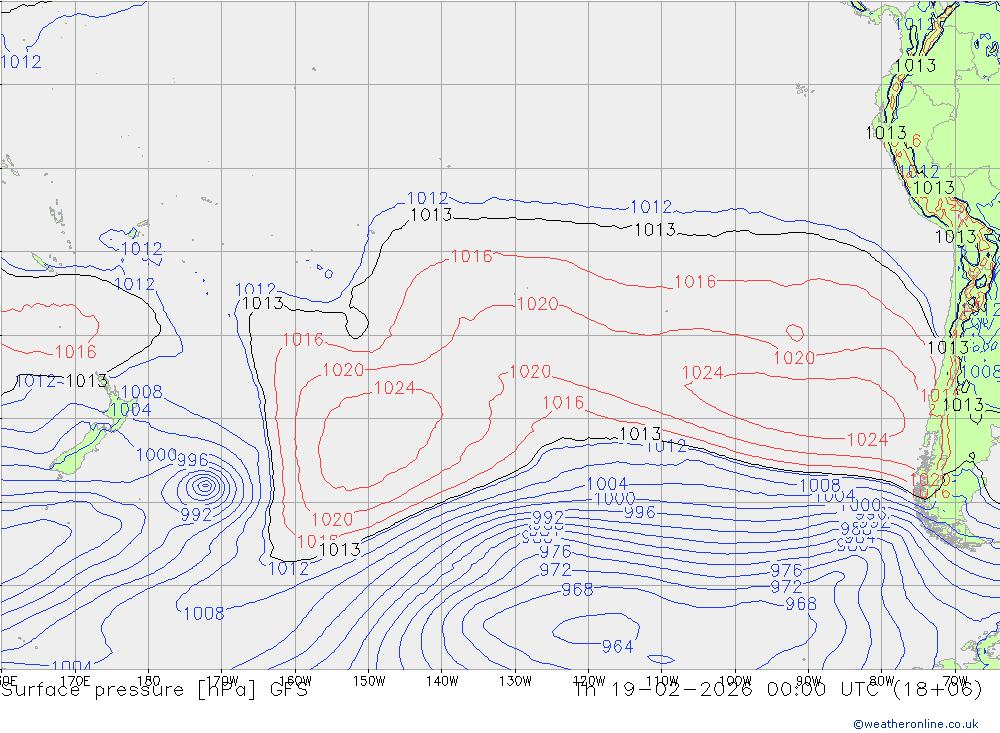Click the 110W longitude axis label
This screenshot has height=733, width=1000.
click(x=662, y=681)
